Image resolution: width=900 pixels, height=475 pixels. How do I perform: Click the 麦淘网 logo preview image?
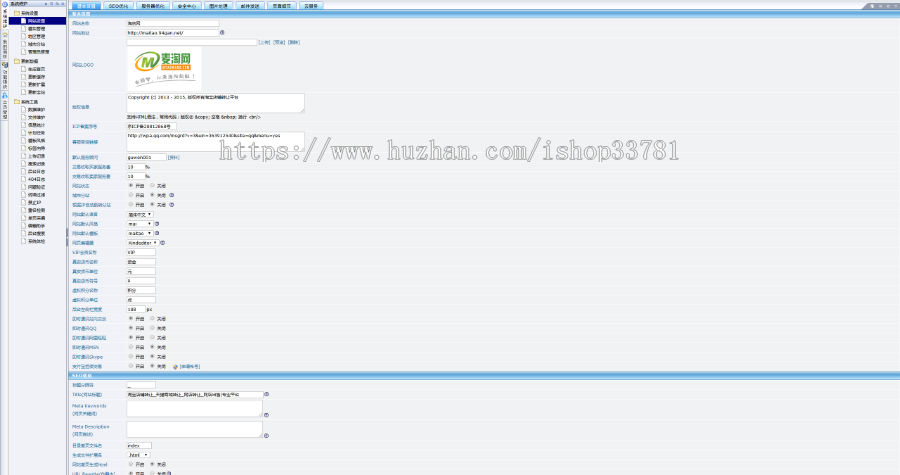pos(164,69)
